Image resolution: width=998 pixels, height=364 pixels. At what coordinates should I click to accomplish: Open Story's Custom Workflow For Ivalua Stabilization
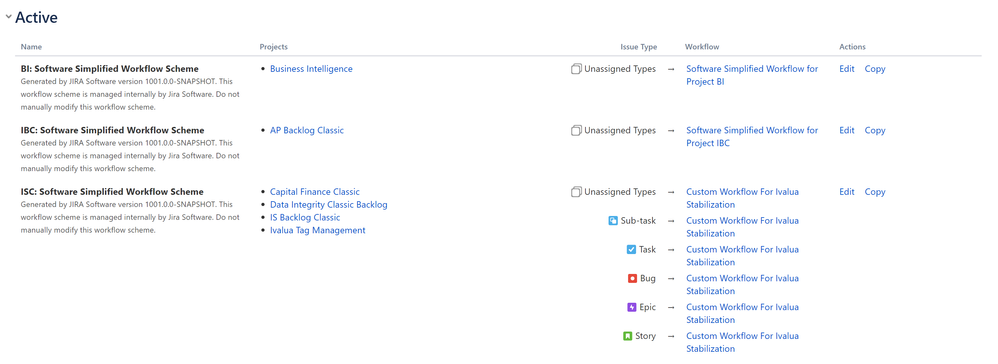(x=742, y=342)
